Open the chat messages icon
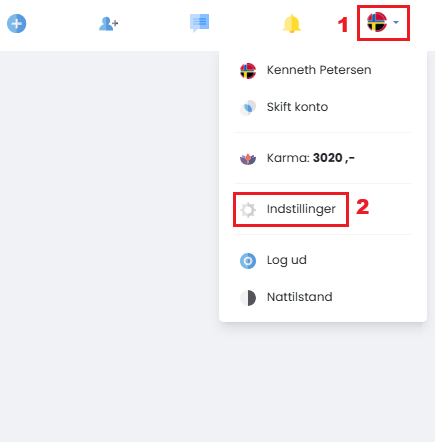Screen dimensions: 435x442 click(x=199, y=23)
